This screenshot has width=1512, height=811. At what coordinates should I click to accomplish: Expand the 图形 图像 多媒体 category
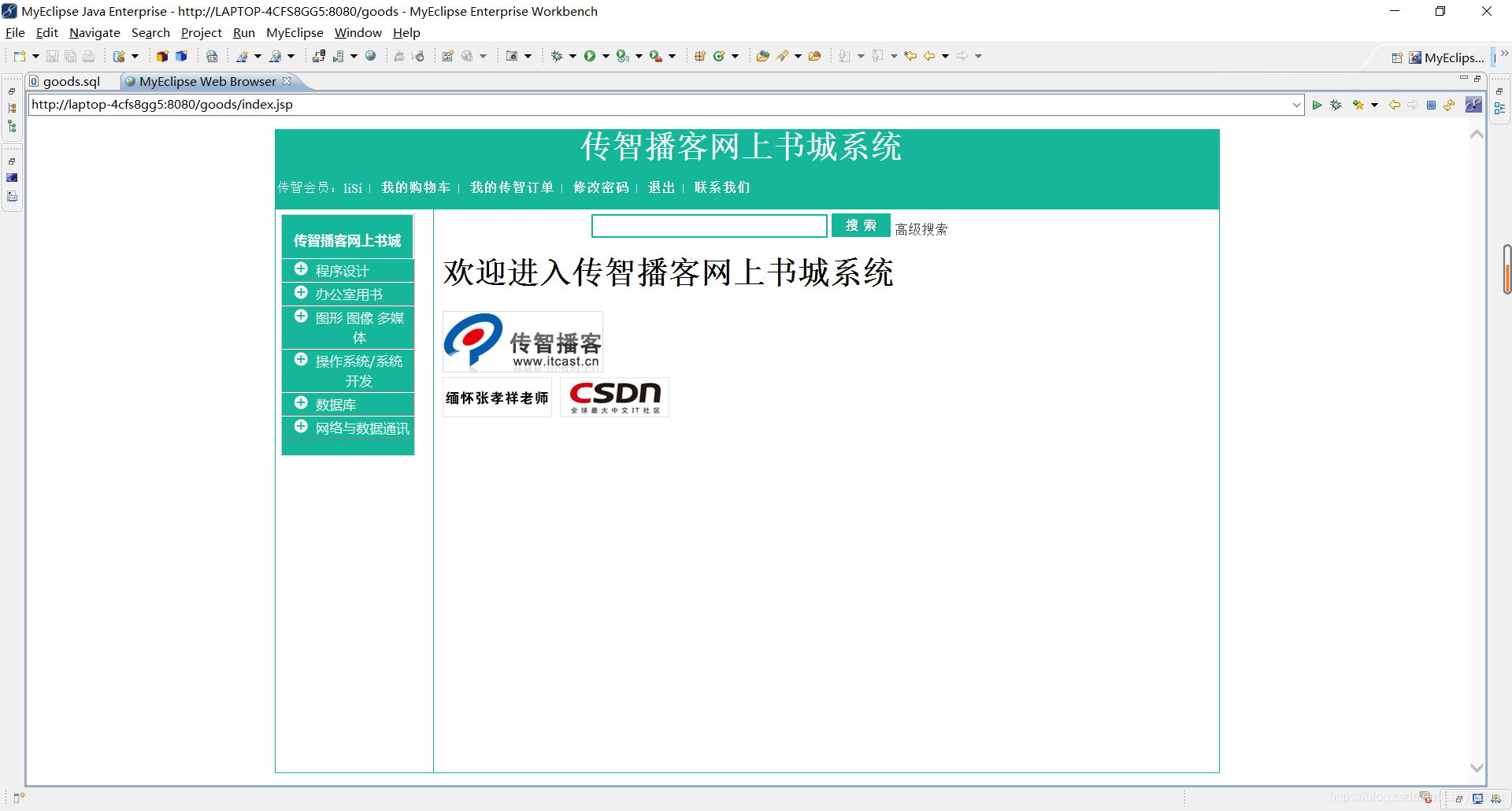tap(301, 317)
